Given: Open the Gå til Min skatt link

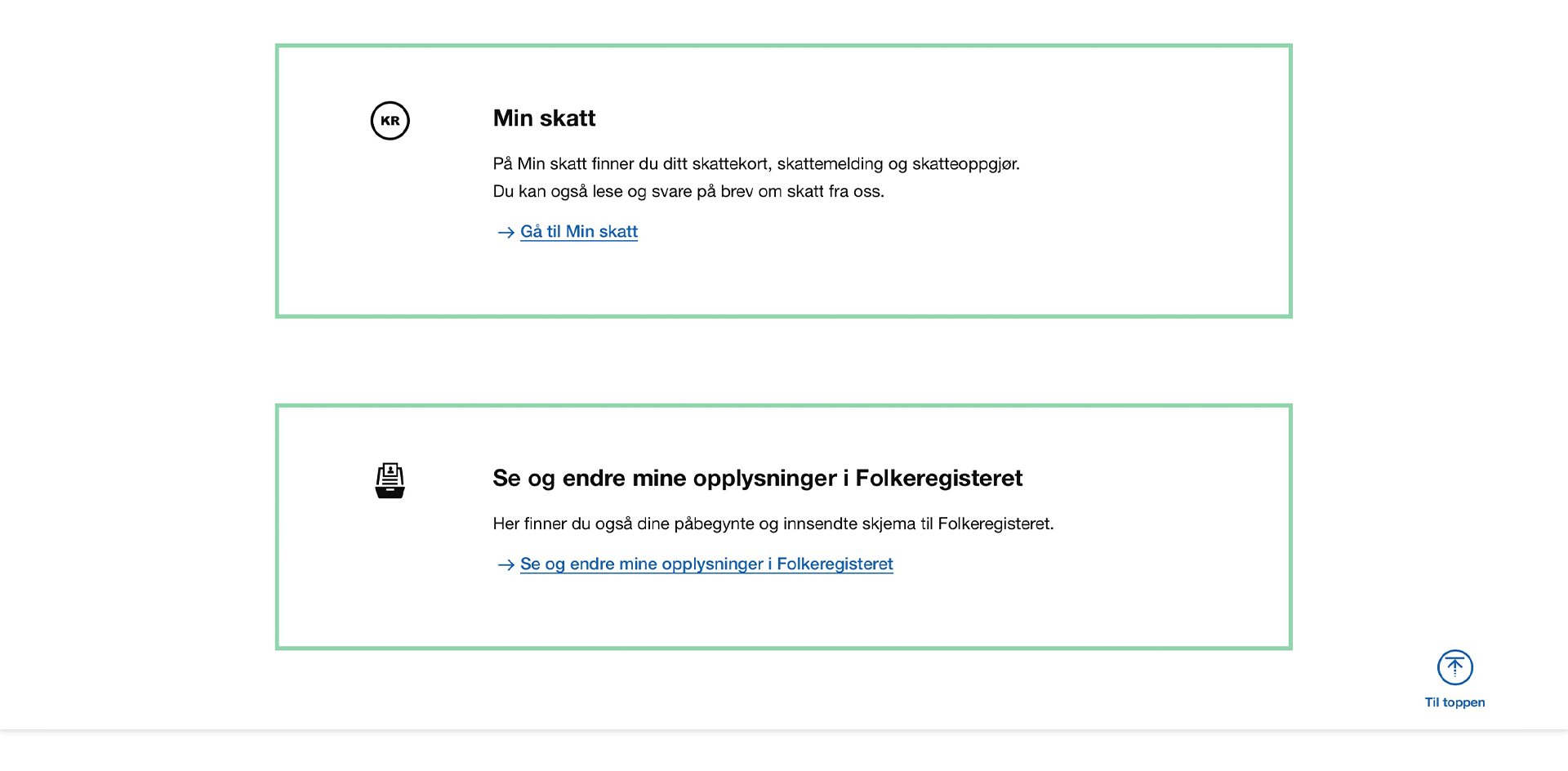Looking at the screenshot, I should pyautogui.click(x=579, y=232).
